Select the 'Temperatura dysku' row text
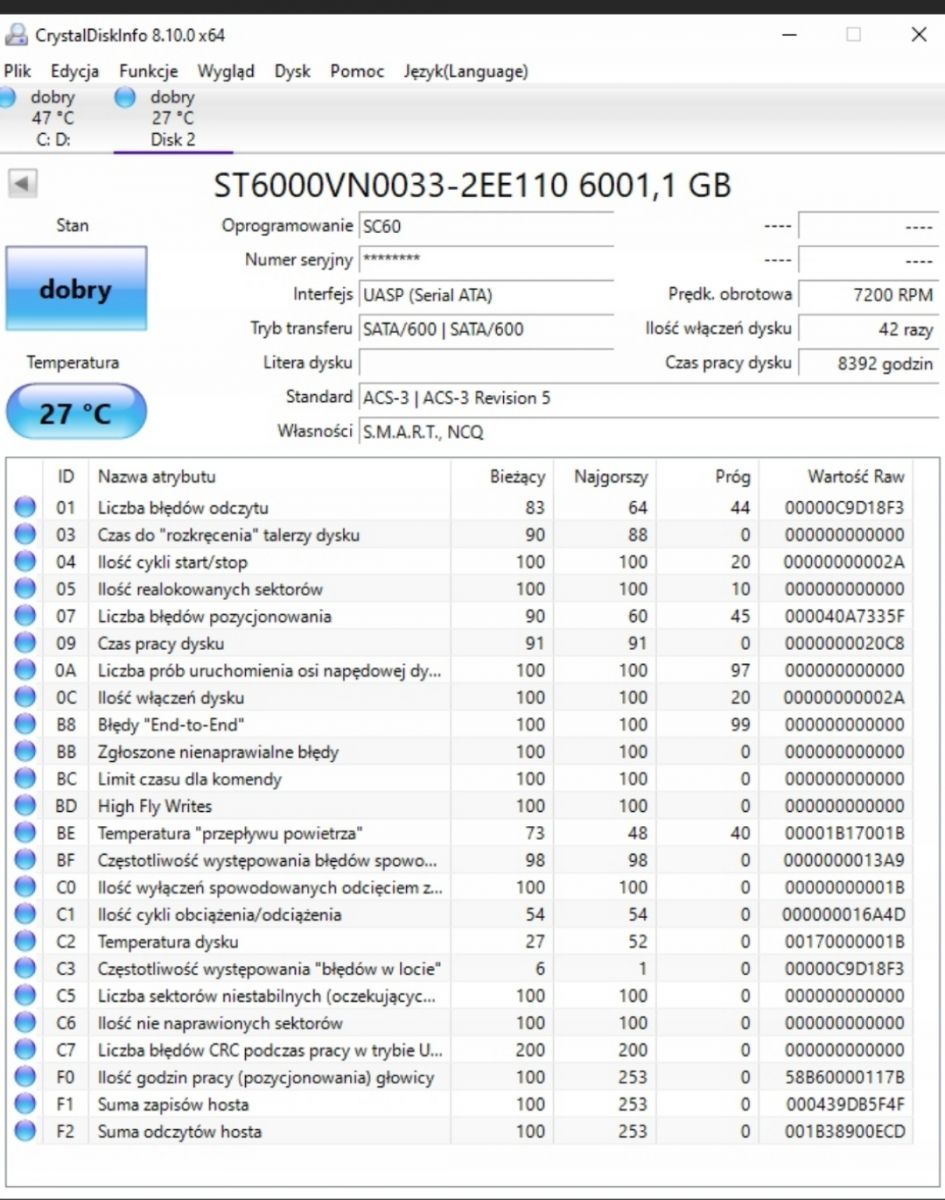The image size is (945, 1200). pos(168,941)
